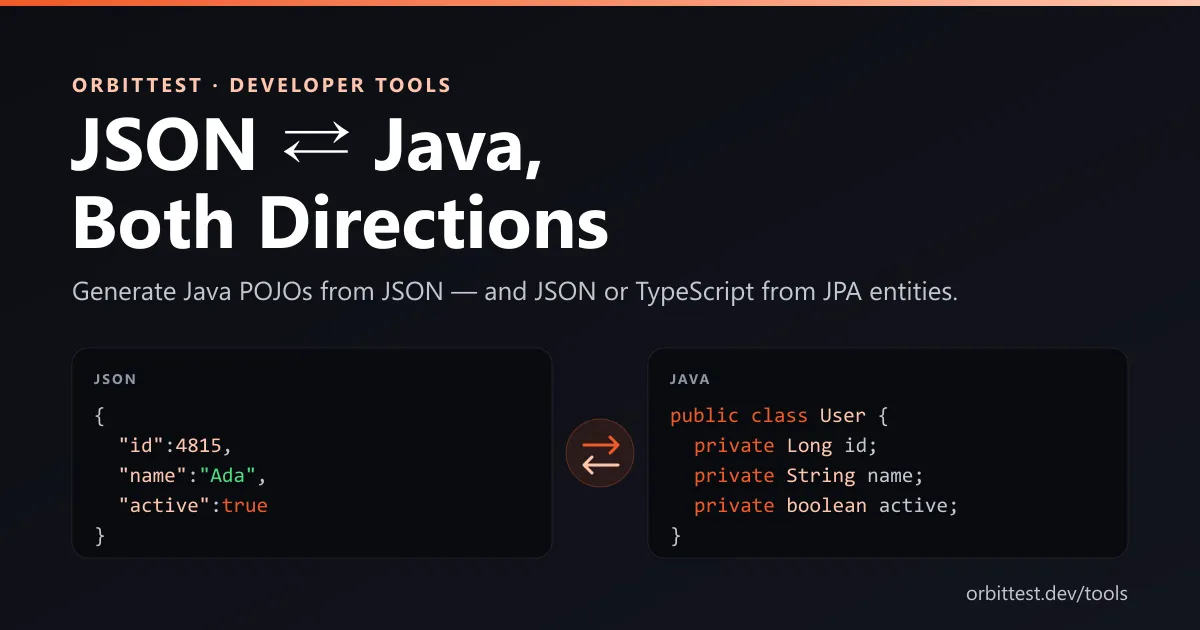The width and height of the screenshot is (1200, 630).
Task: Click the word "JSON" in the headline
Action: tap(165, 145)
